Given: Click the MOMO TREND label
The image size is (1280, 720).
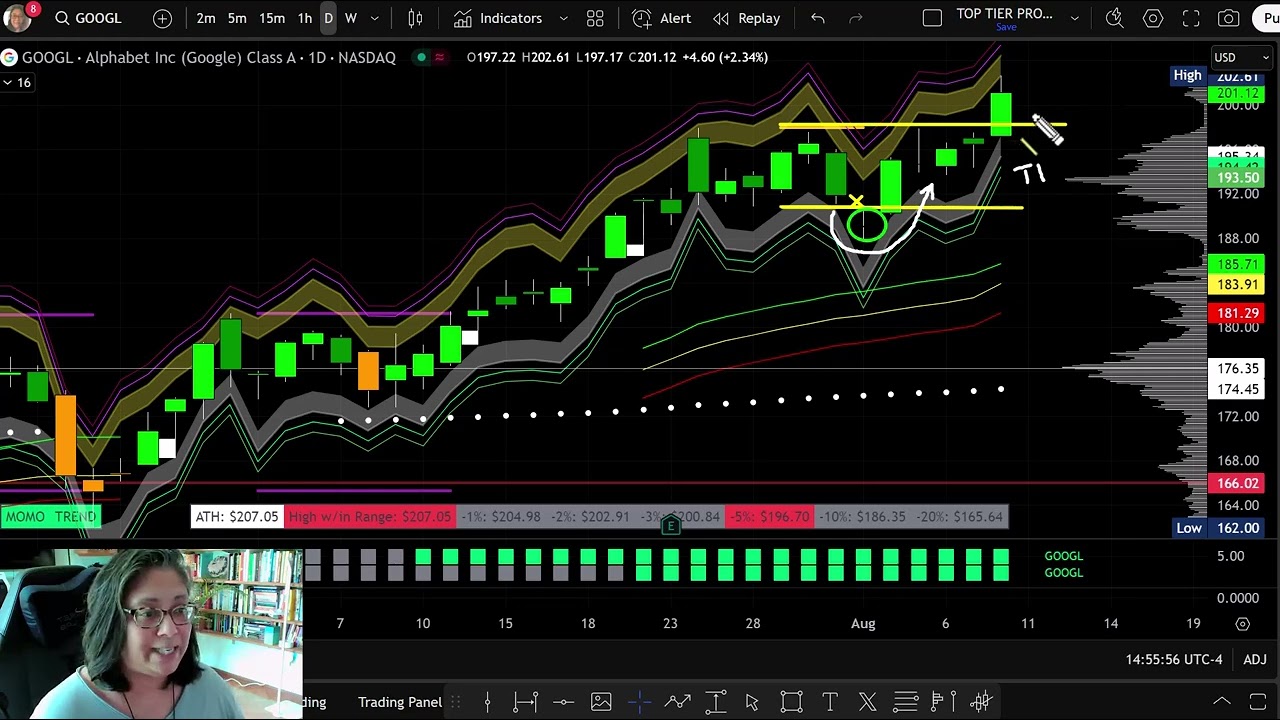Looking at the screenshot, I should pyautogui.click(x=50, y=517).
